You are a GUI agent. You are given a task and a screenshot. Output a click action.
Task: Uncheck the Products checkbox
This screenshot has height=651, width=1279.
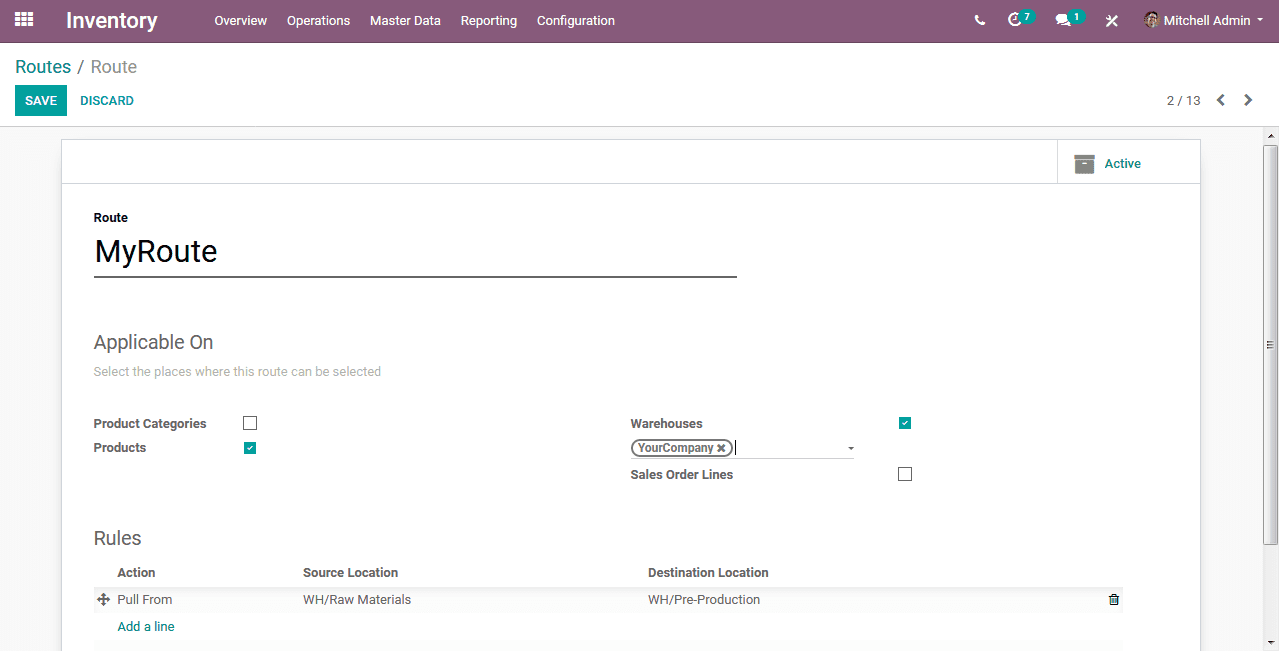250,448
